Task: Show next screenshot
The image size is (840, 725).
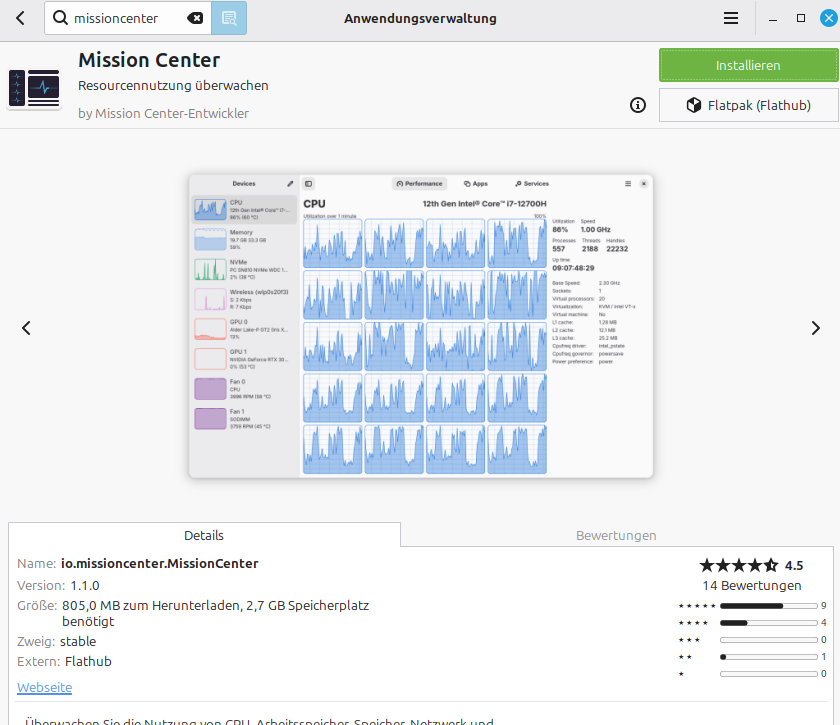Action: [x=815, y=328]
